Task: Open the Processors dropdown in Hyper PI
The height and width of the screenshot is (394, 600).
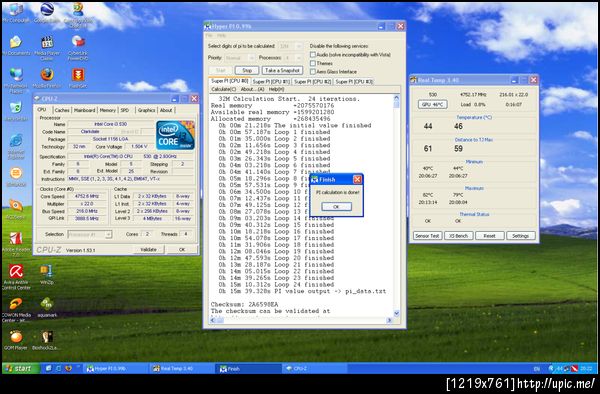Action: pos(293,58)
